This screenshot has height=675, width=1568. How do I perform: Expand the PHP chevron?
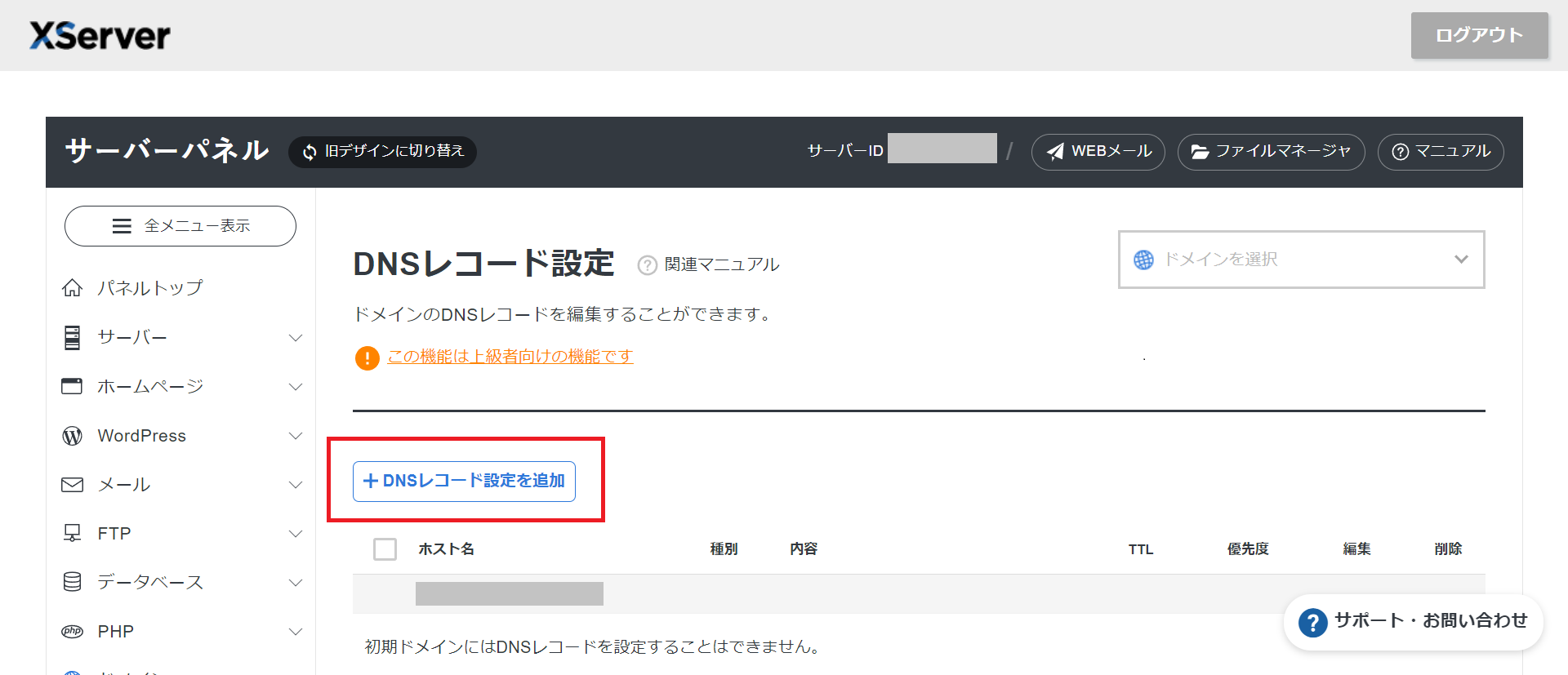(x=296, y=632)
